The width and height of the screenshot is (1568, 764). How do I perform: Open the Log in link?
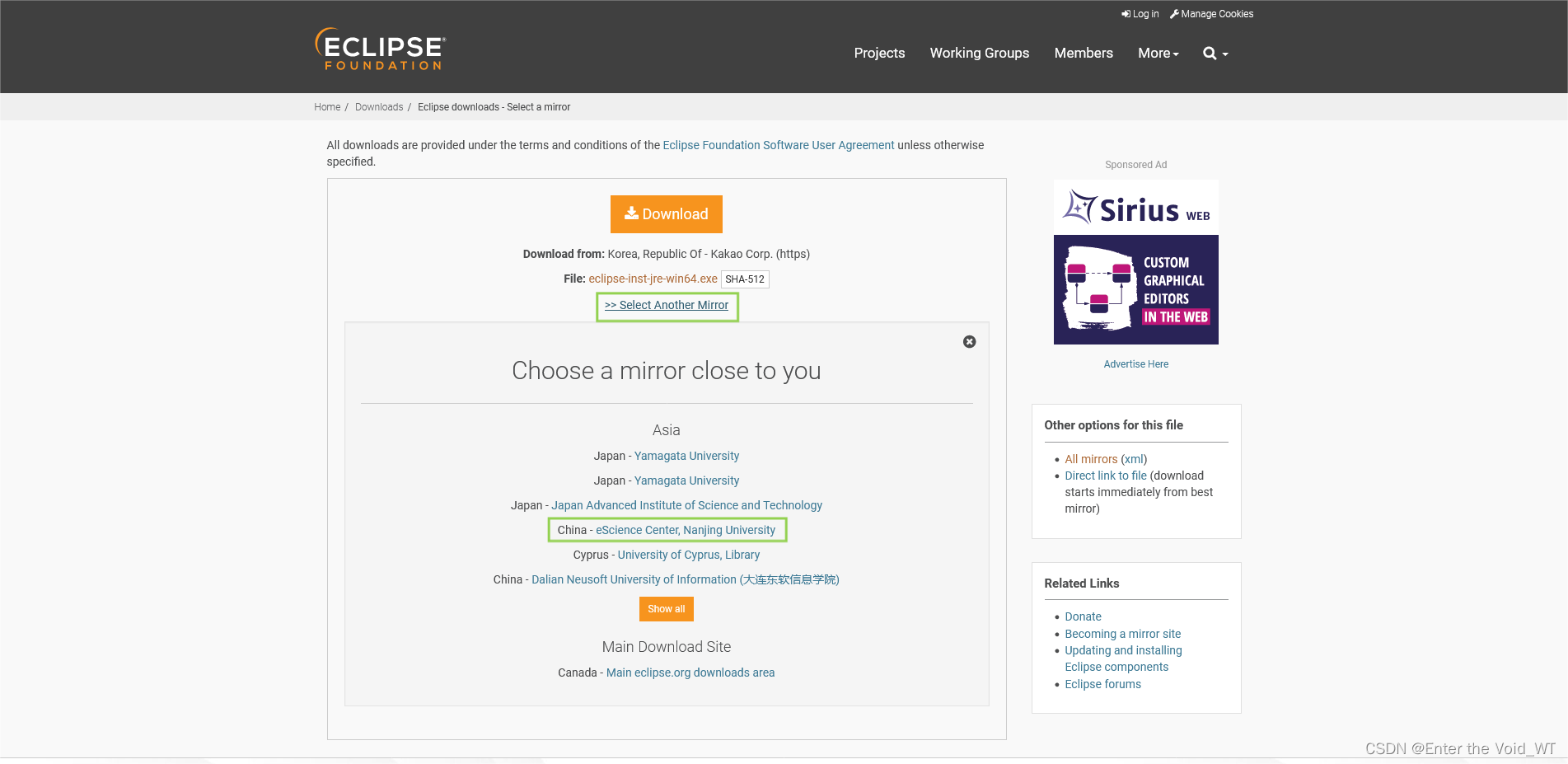tap(1140, 14)
